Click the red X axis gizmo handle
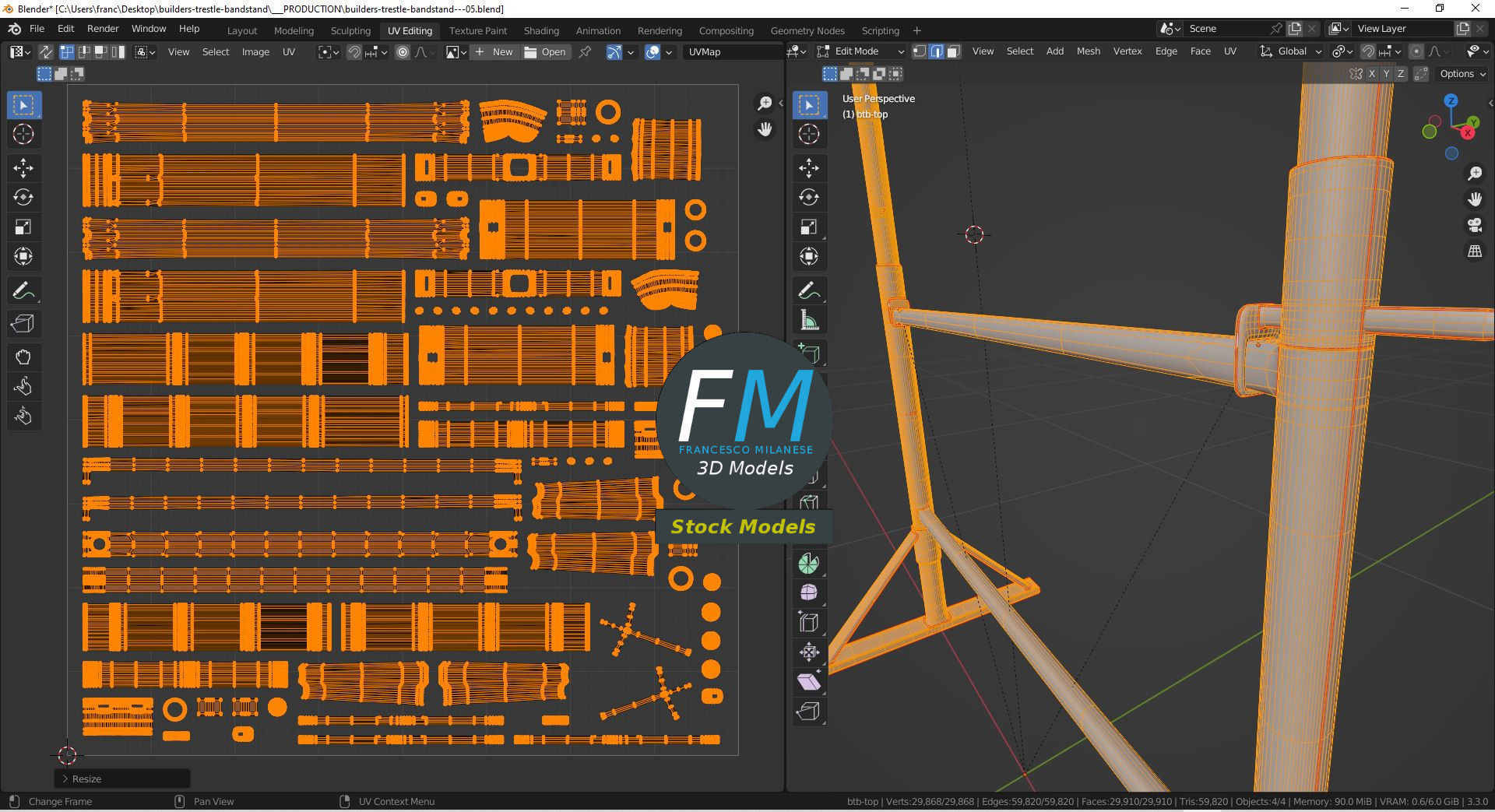 [1468, 133]
